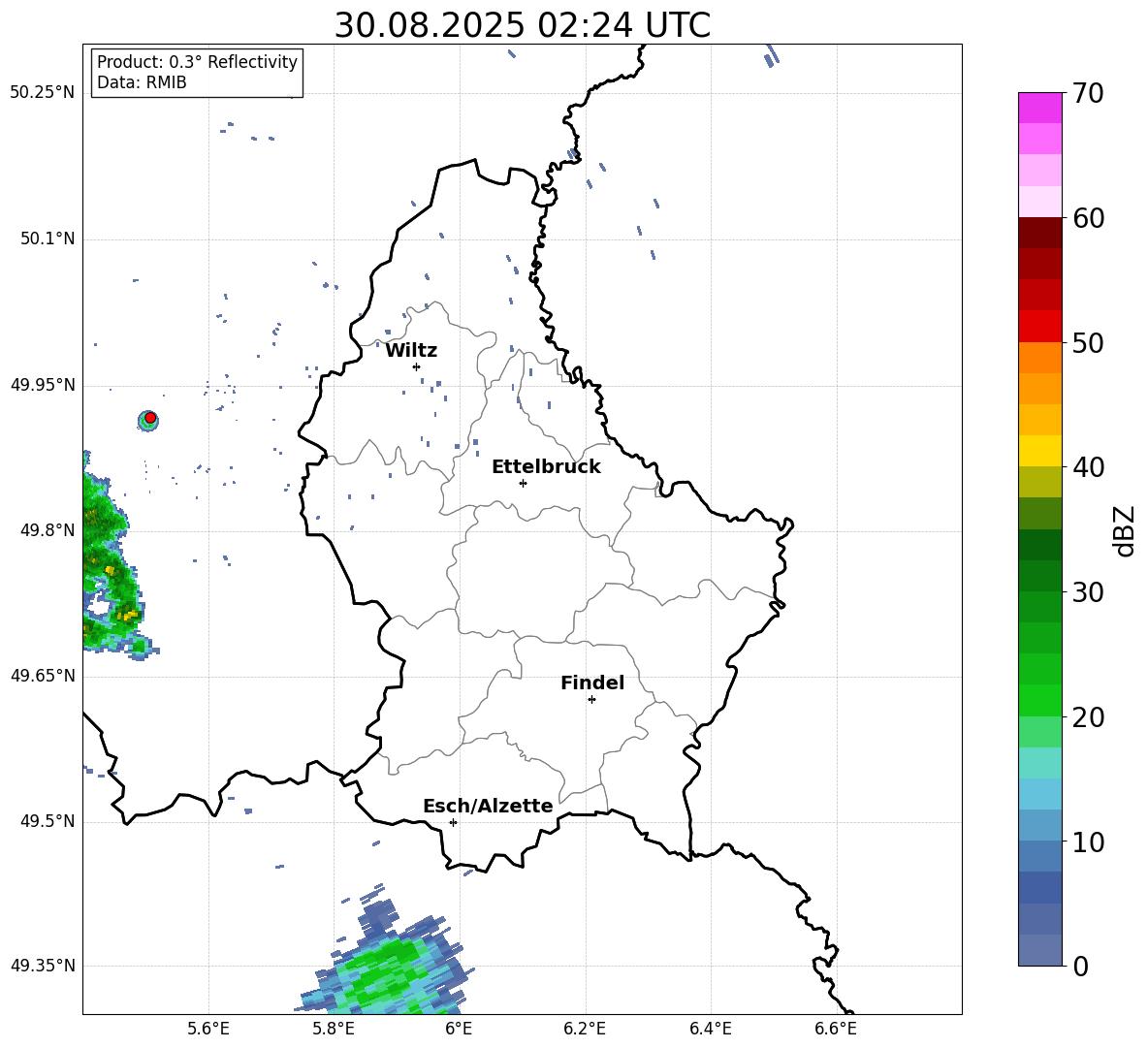Click the 50.25°N latitude label
Viewport: 1148px width, 1048px height.
43,93
